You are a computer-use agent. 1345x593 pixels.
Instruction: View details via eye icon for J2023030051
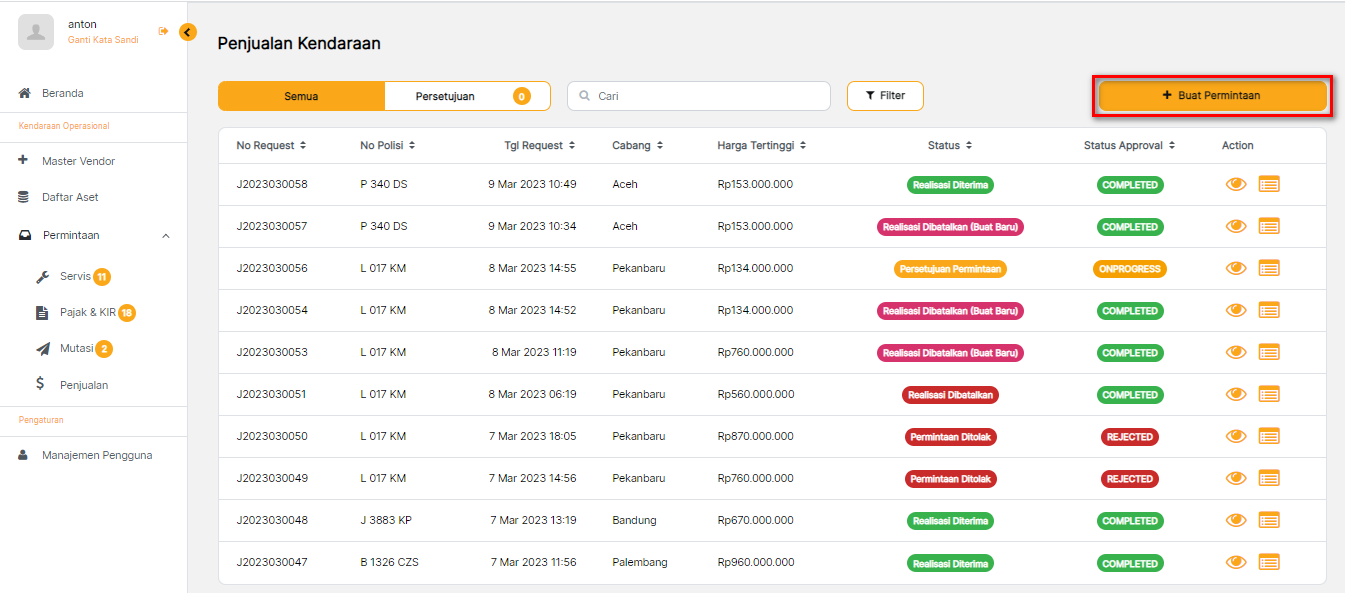click(1236, 394)
